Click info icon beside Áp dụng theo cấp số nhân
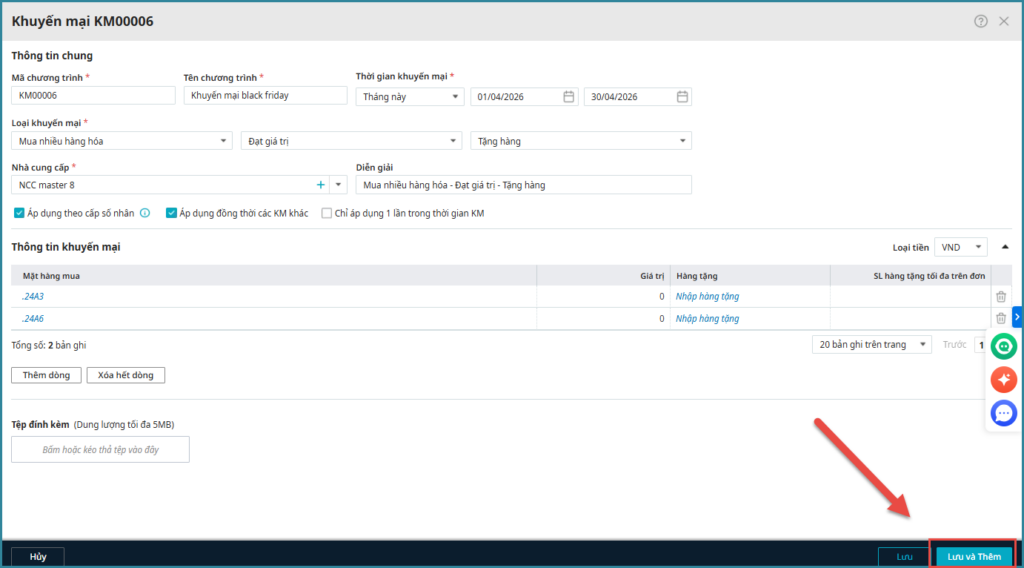This screenshot has height=568, width=1024. pos(145,213)
